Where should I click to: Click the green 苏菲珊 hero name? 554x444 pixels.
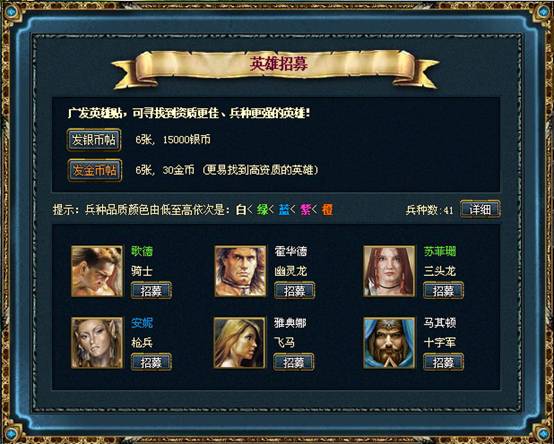pyautogui.click(x=440, y=251)
